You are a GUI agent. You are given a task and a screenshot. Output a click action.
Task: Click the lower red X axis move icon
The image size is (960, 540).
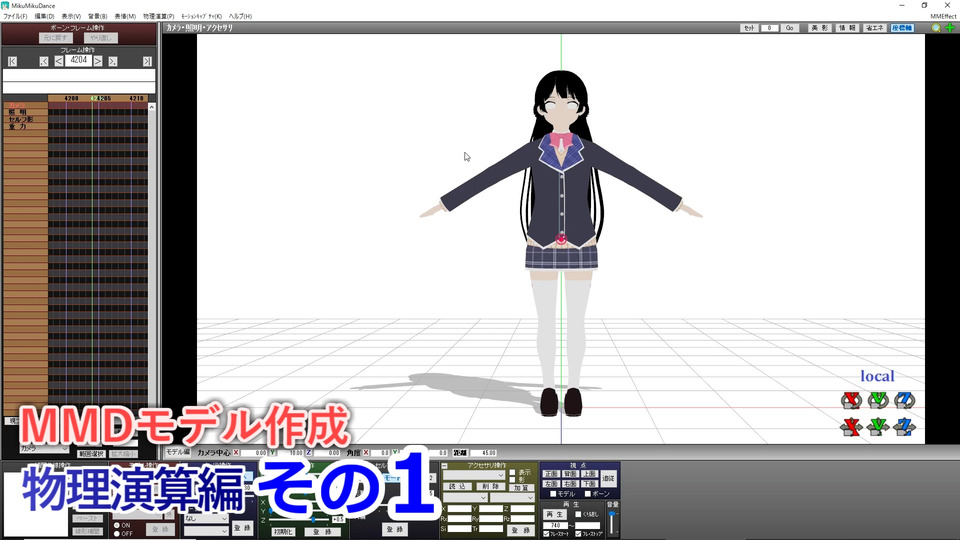(851, 427)
